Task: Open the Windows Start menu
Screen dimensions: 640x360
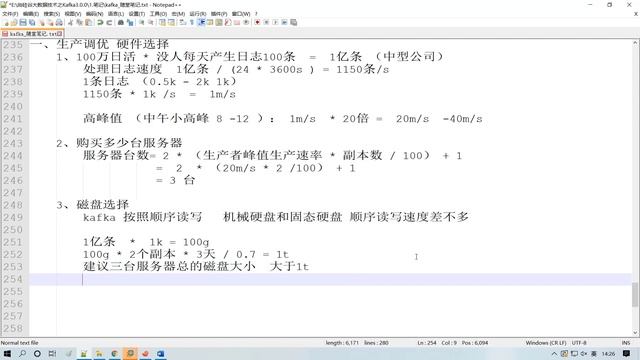Action: (7, 353)
